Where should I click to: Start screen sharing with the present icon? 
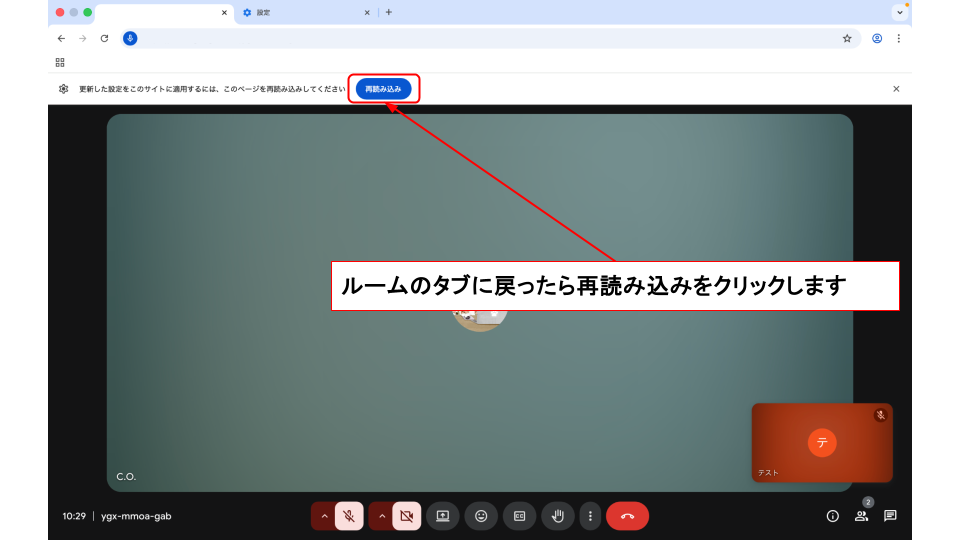coord(443,516)
